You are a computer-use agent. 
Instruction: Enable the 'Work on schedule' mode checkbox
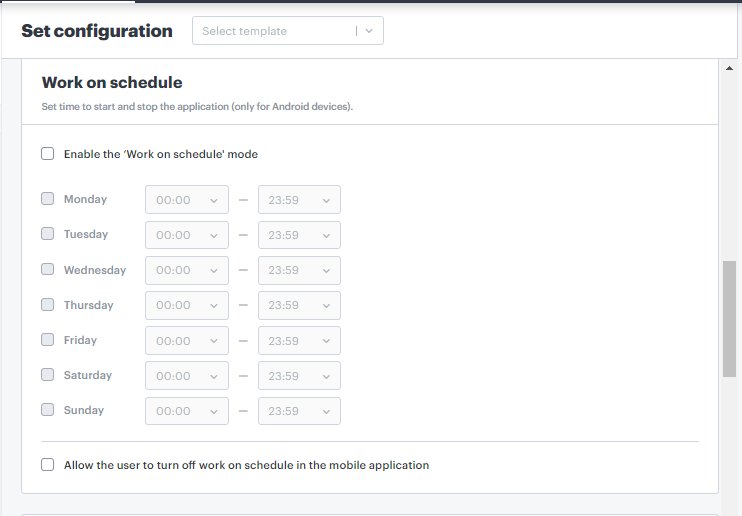48,154
